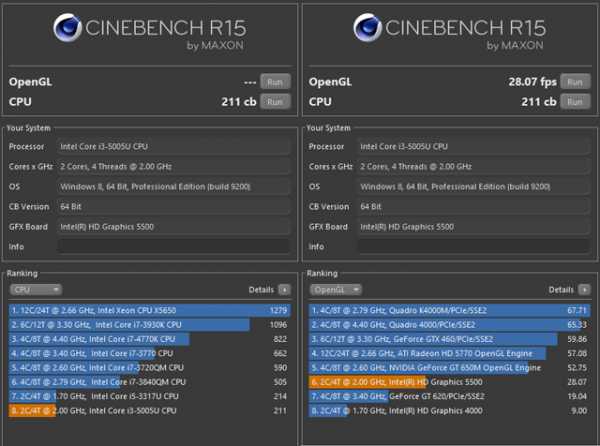Viewport: 600px width, 446px height.
Task: Click the CB Version field in left window
Action: tap(174, 207)
